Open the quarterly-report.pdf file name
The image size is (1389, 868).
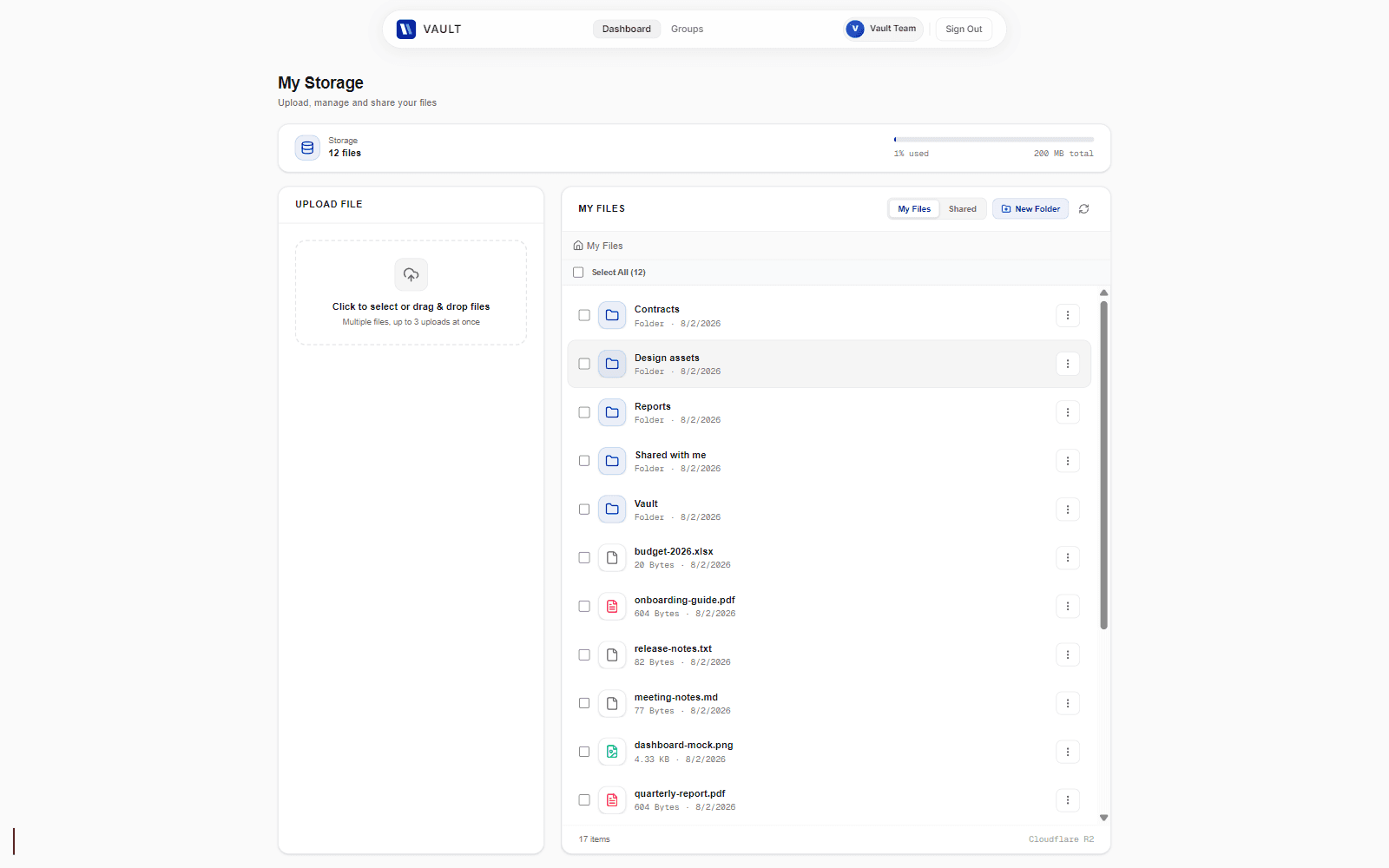(680, 793)
